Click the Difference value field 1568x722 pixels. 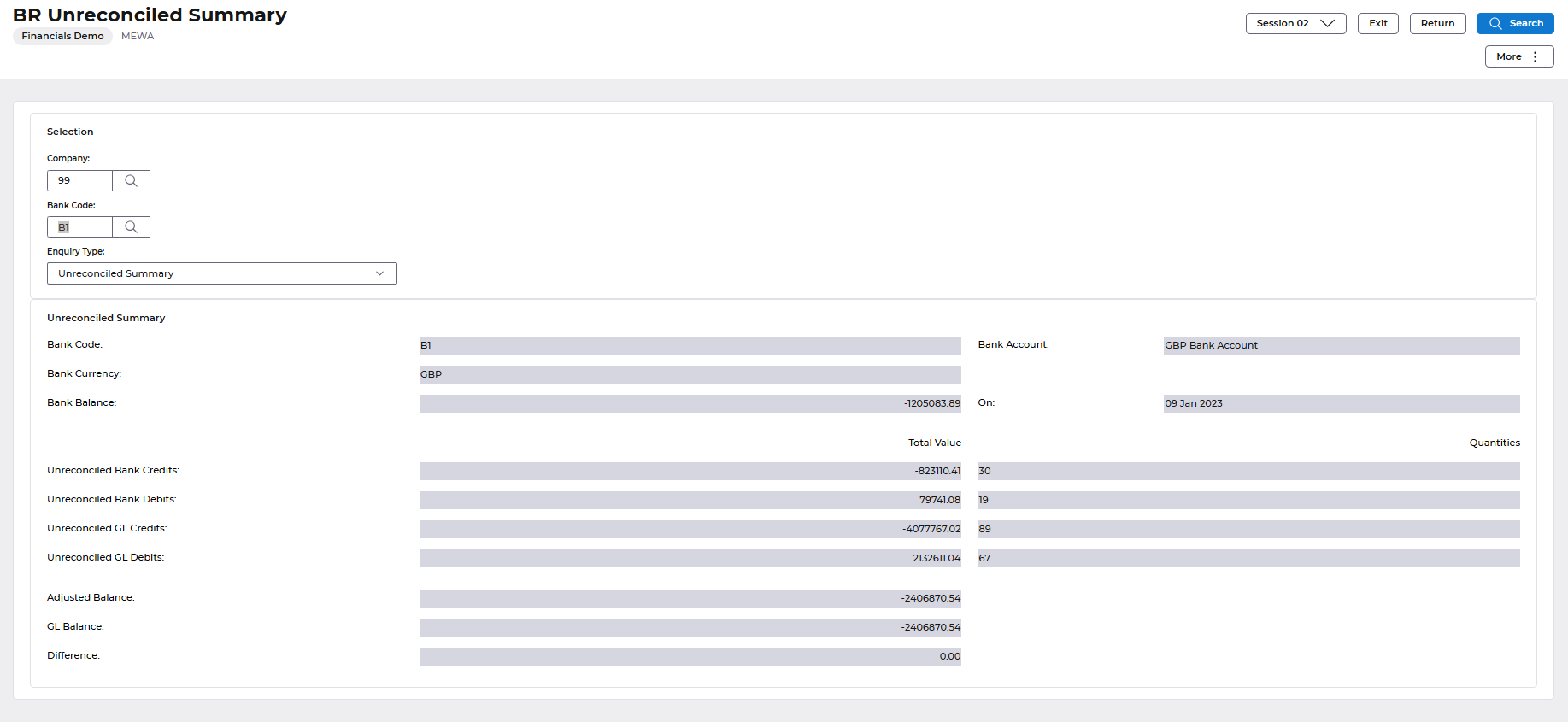690,656
